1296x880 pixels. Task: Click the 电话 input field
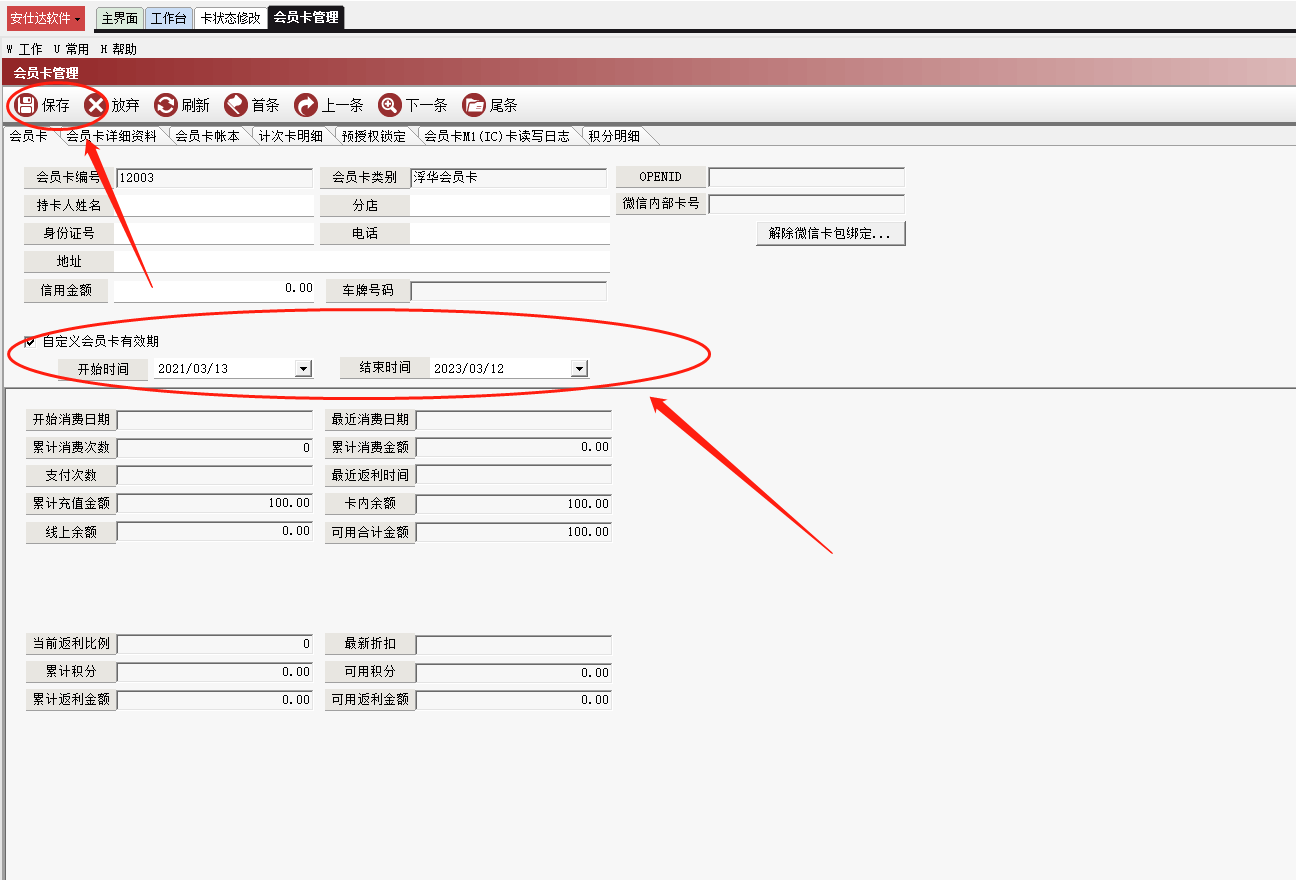coord(510,233)
